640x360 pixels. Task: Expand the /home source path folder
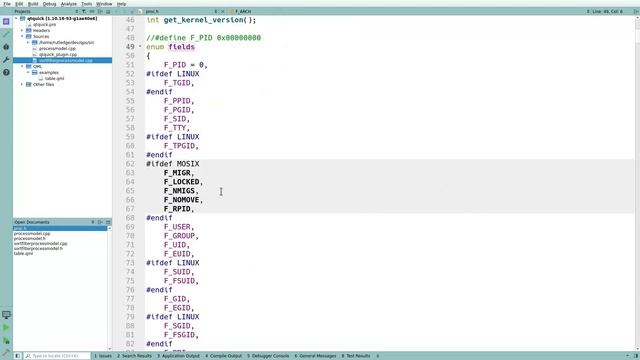28,42
